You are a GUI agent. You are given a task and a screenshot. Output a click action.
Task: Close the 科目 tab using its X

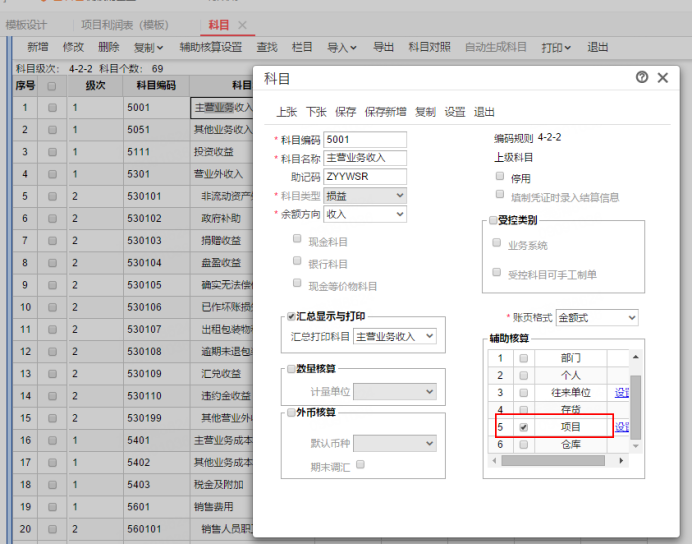click(x=242, y=25)
